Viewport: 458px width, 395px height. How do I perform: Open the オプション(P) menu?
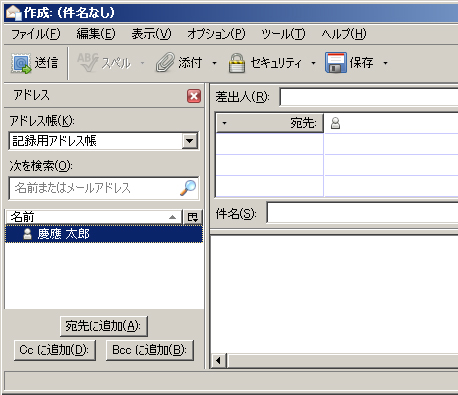216,34
